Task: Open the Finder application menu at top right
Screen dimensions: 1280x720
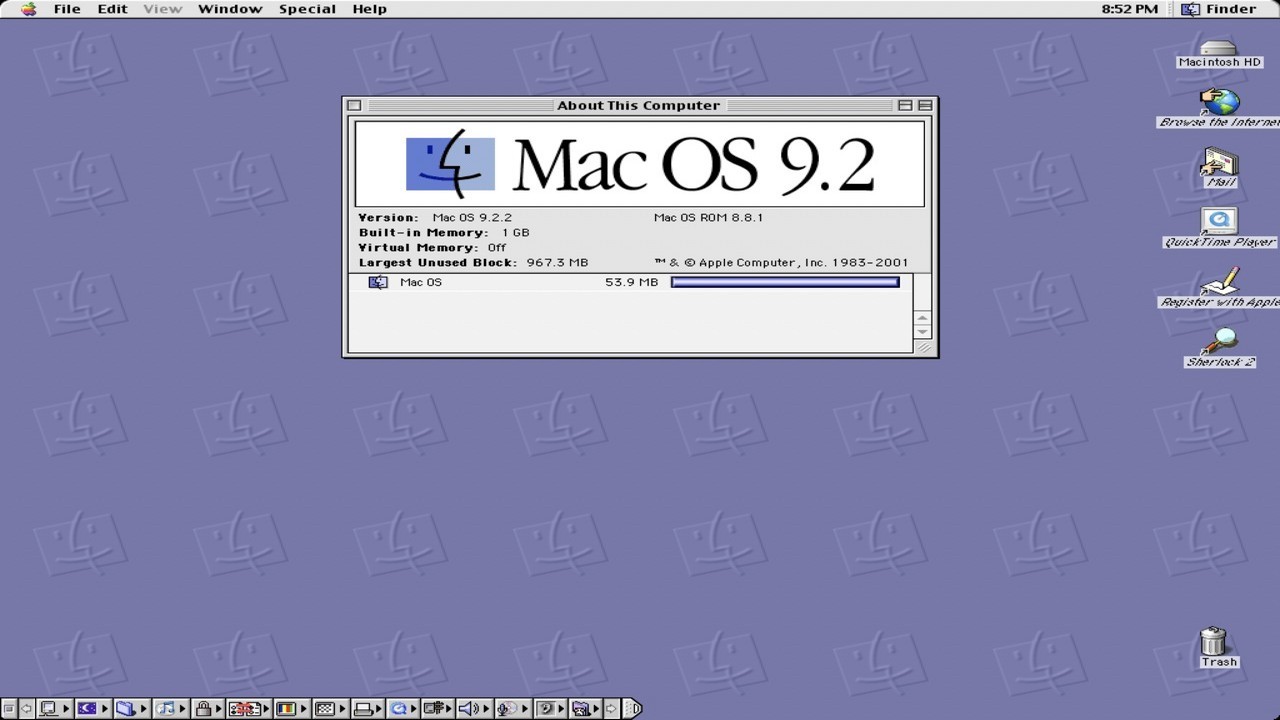Action: click(1219, 9)
